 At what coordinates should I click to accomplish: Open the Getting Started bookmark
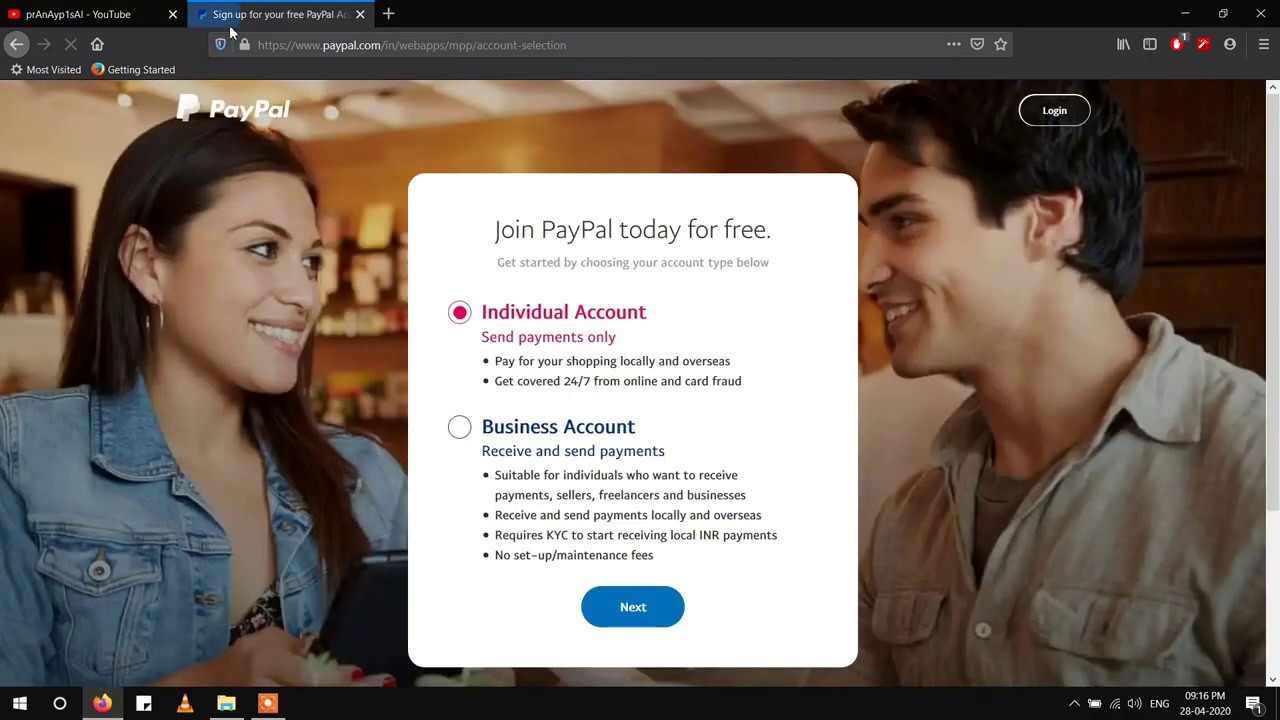click(x=133, y=70)
